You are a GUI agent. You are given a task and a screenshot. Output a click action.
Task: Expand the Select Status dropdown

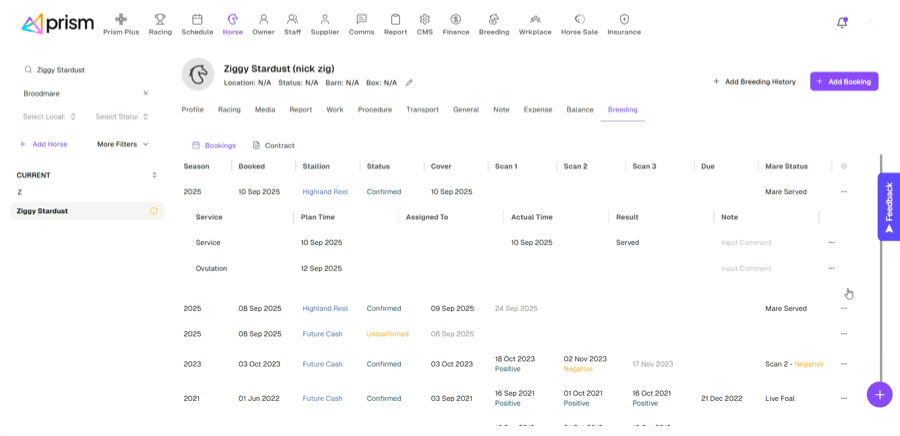coord(121,117)
